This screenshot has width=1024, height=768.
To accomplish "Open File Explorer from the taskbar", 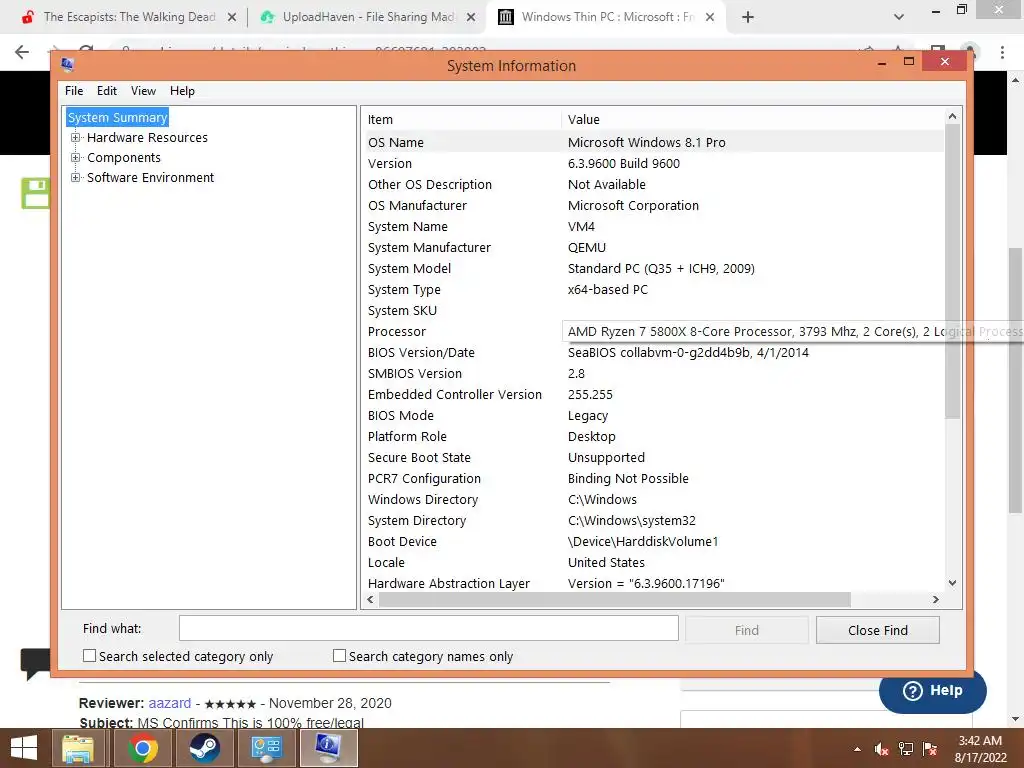I will pos(78,748).
